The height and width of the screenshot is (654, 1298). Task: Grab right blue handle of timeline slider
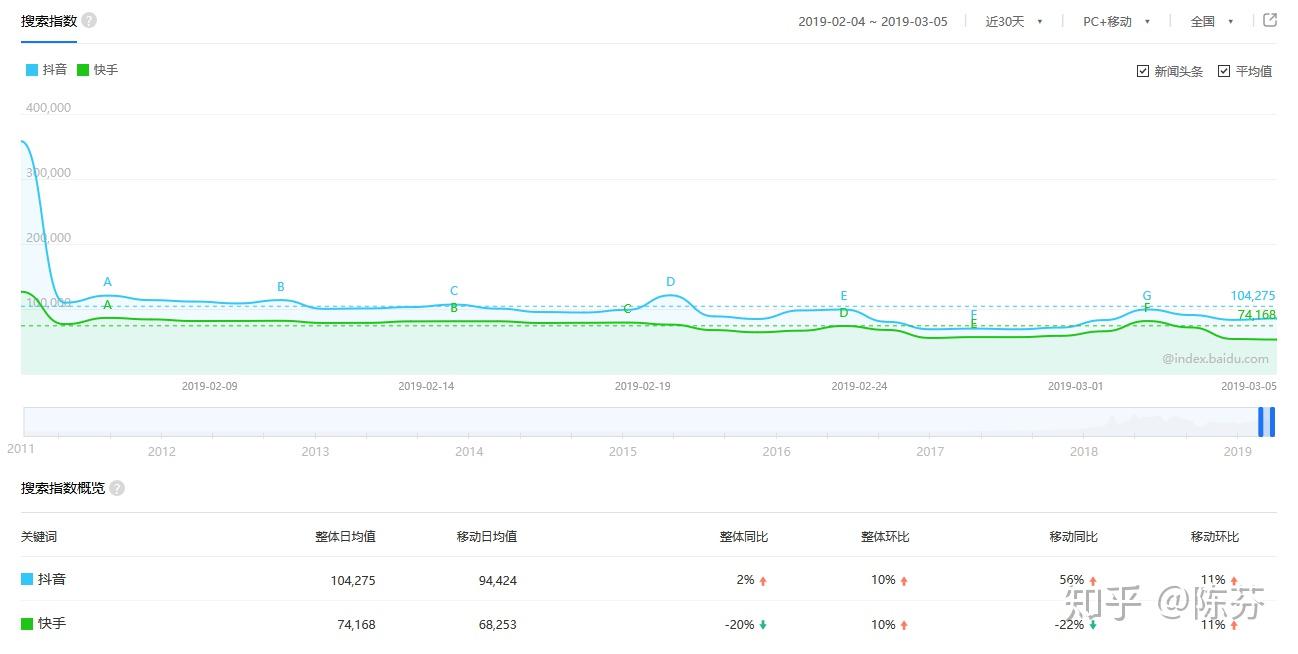(1272, 422)
